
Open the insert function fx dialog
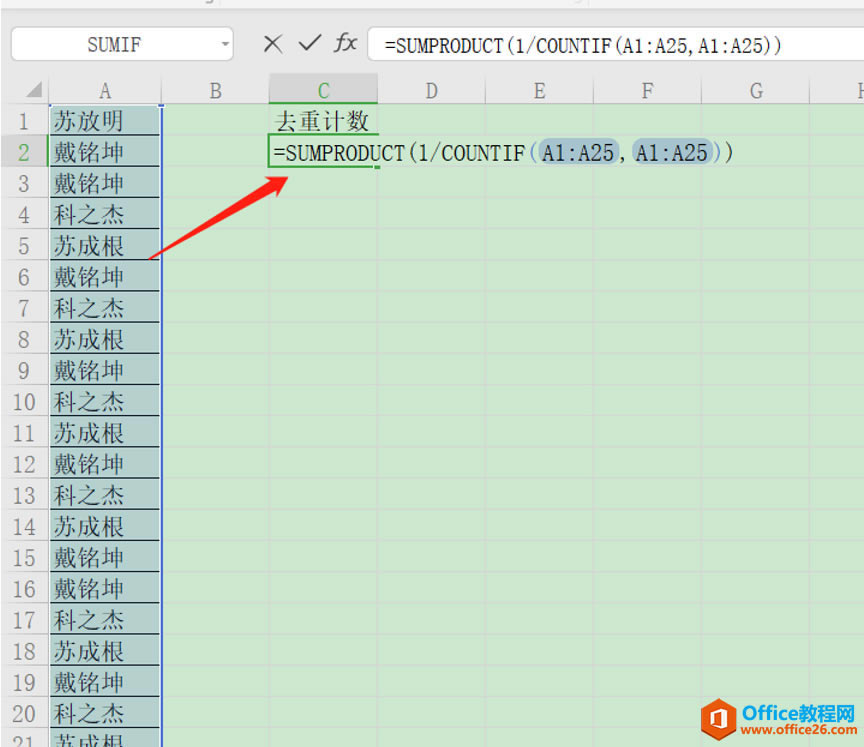coord(345,42)
